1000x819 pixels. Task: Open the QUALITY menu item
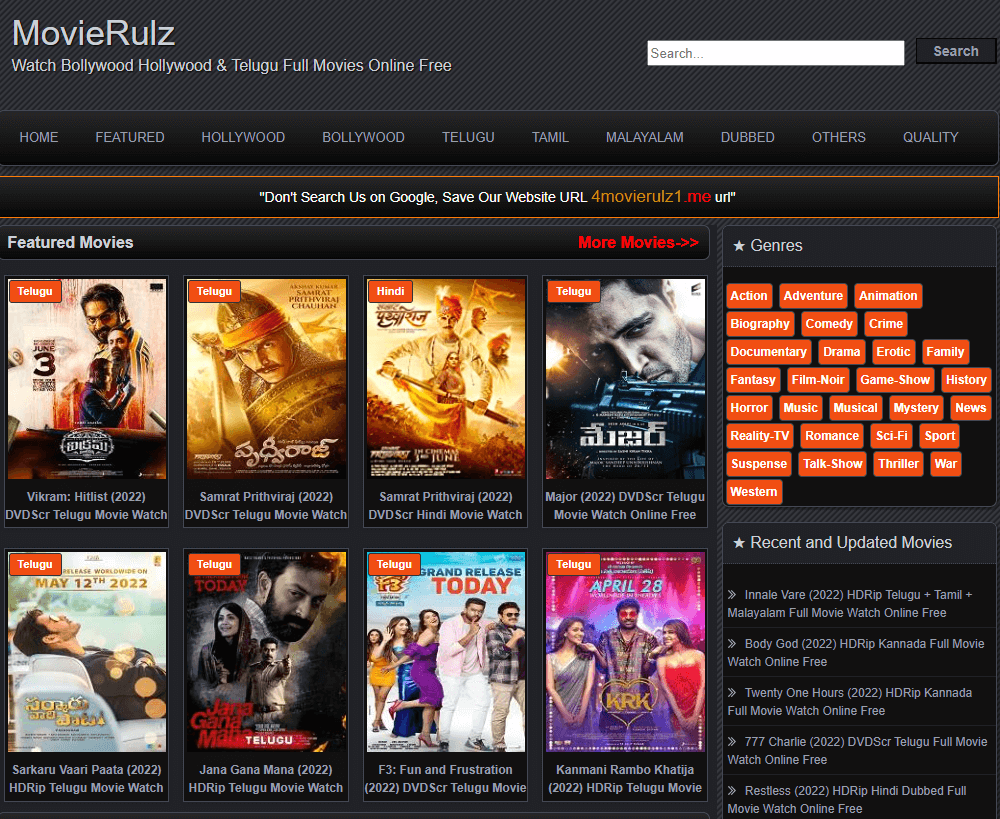coord(930,137)
